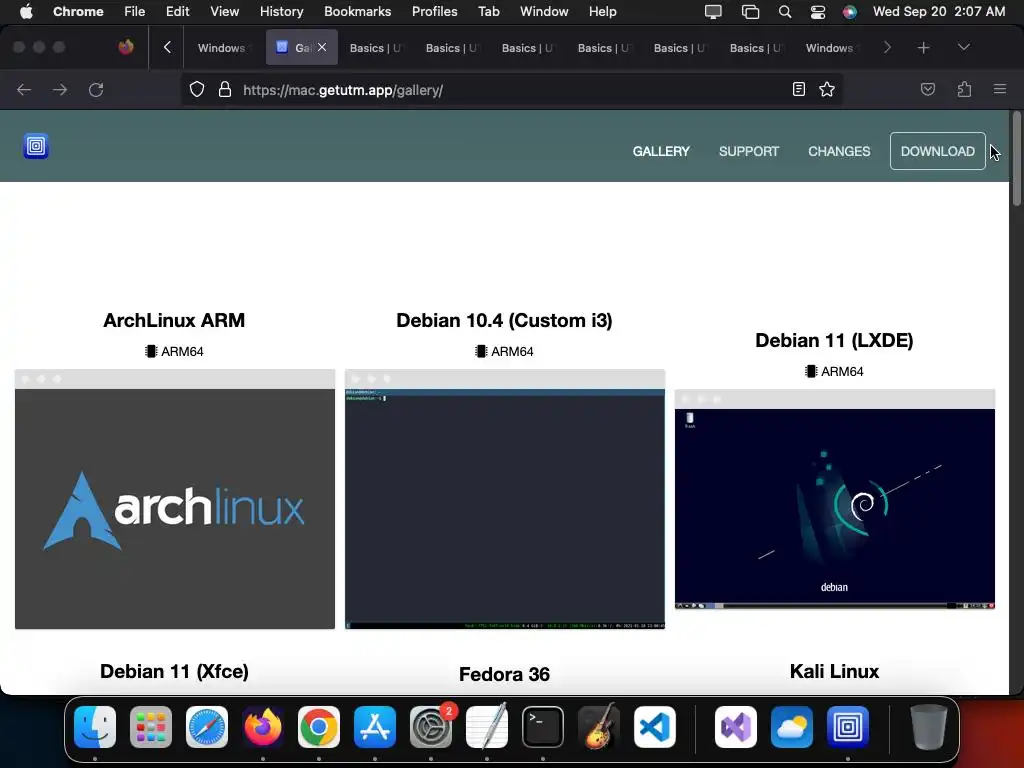Open Visual Studio from the Dock
The image size is (1024, 768).
[736, 726]
